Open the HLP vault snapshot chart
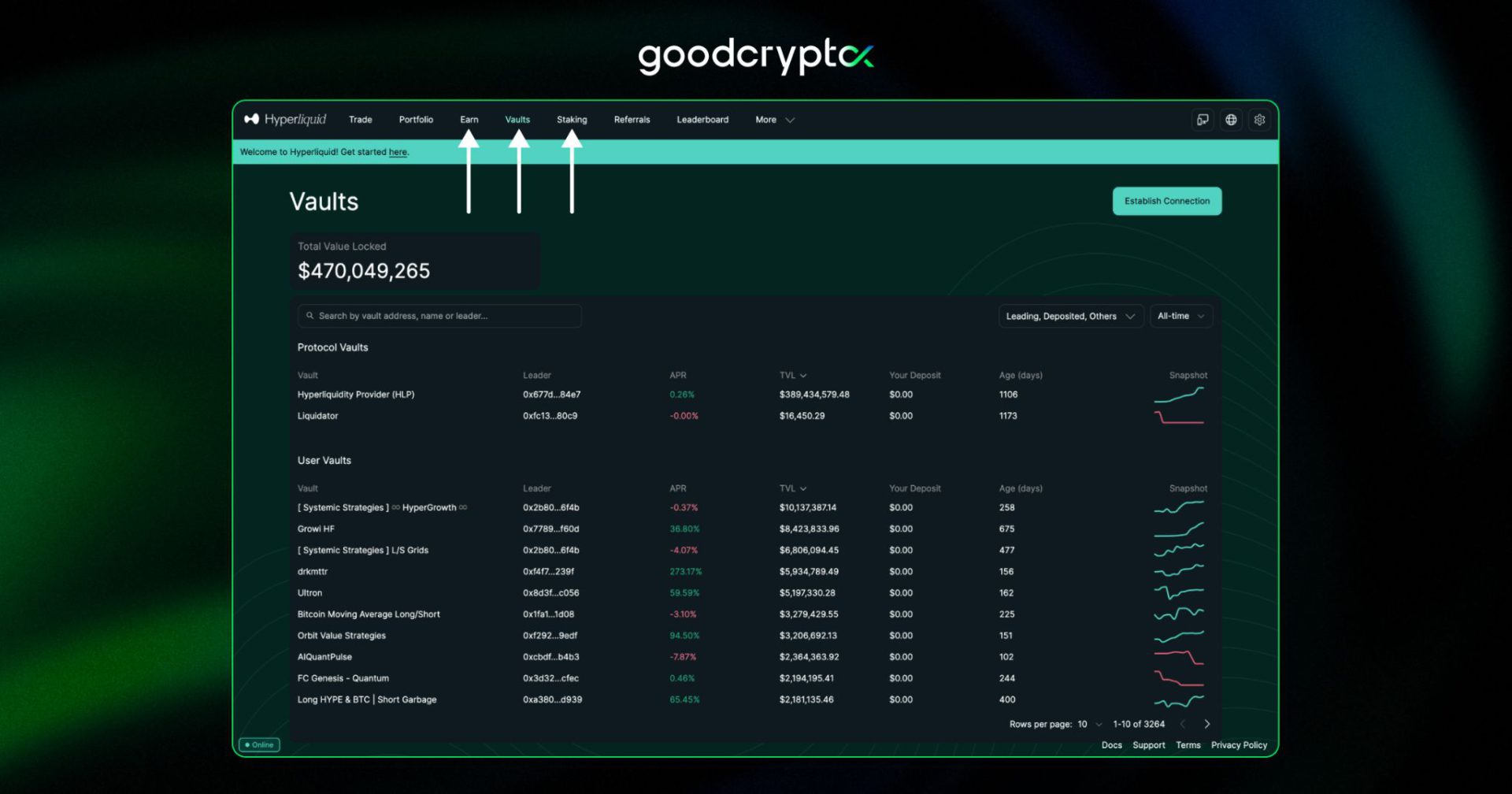The height and width of the screenshot is (794, 1512). [1179, 395]
